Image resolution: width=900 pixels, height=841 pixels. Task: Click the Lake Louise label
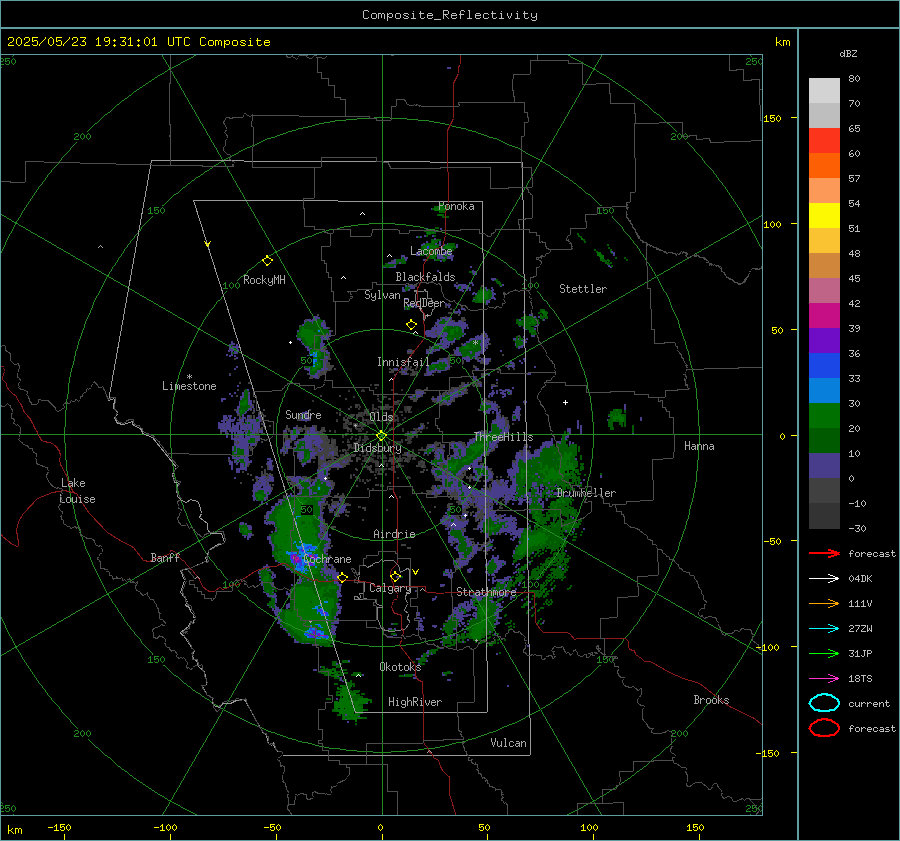[x=77, y=491]
